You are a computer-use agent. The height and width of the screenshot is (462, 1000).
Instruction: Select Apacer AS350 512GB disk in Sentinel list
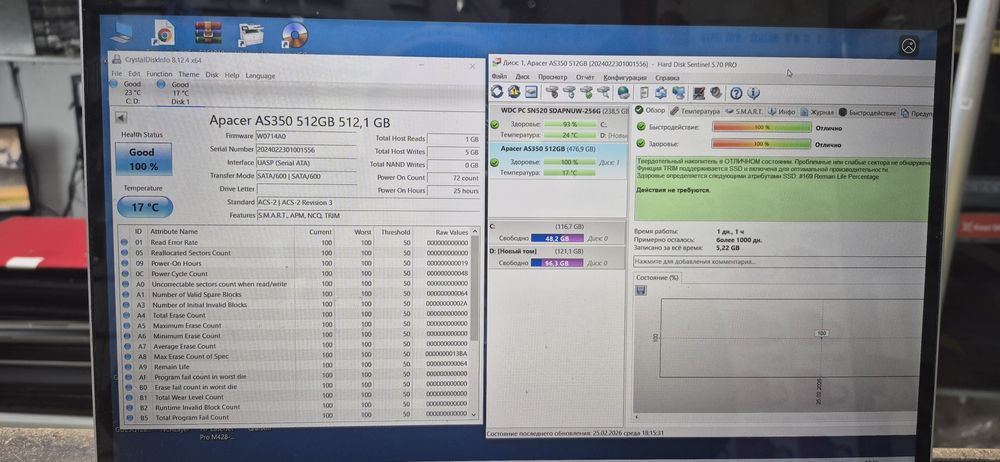[x=558, y=160]
